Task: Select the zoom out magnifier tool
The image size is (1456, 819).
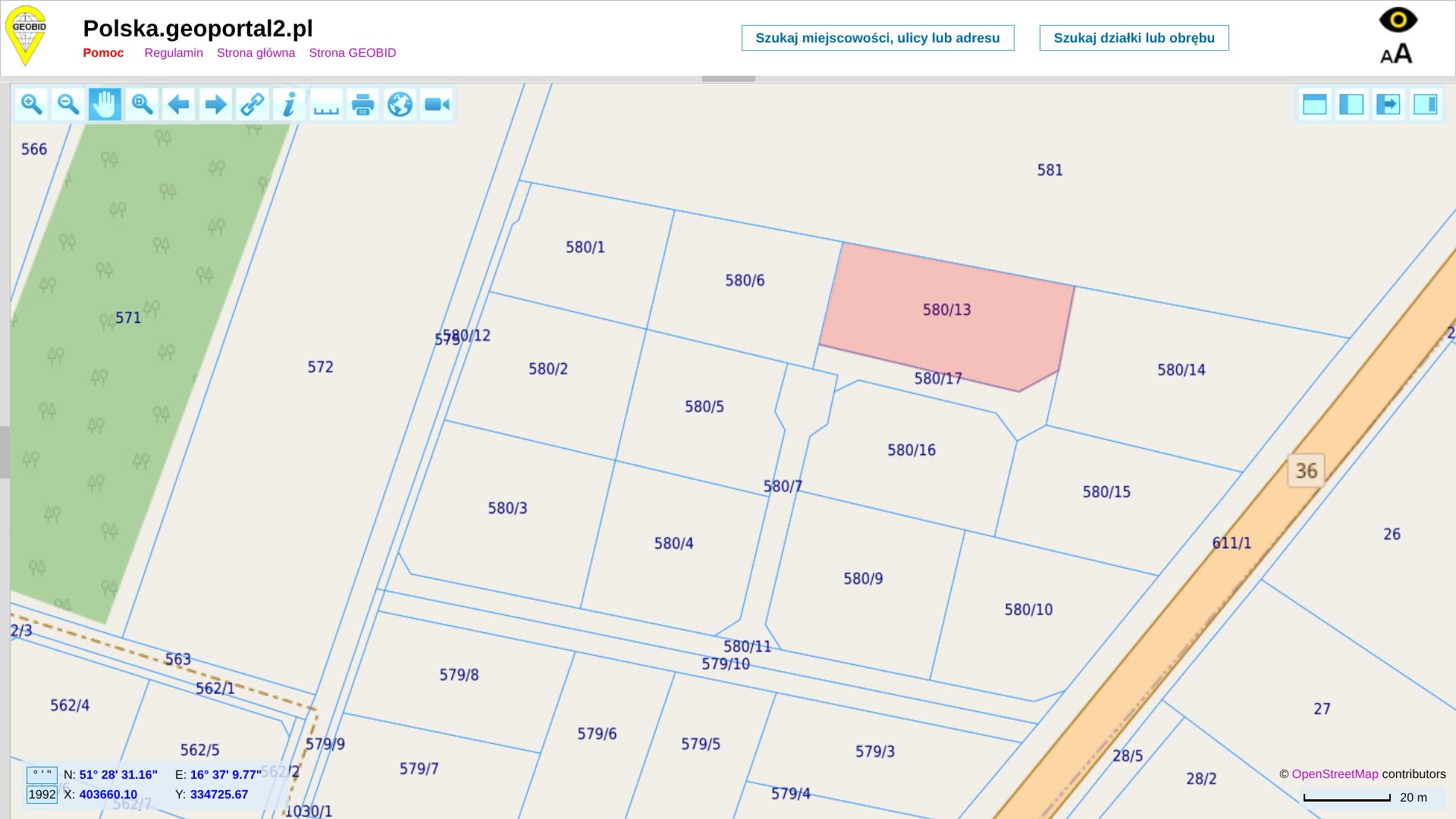Action: click(x=68, y=105)
